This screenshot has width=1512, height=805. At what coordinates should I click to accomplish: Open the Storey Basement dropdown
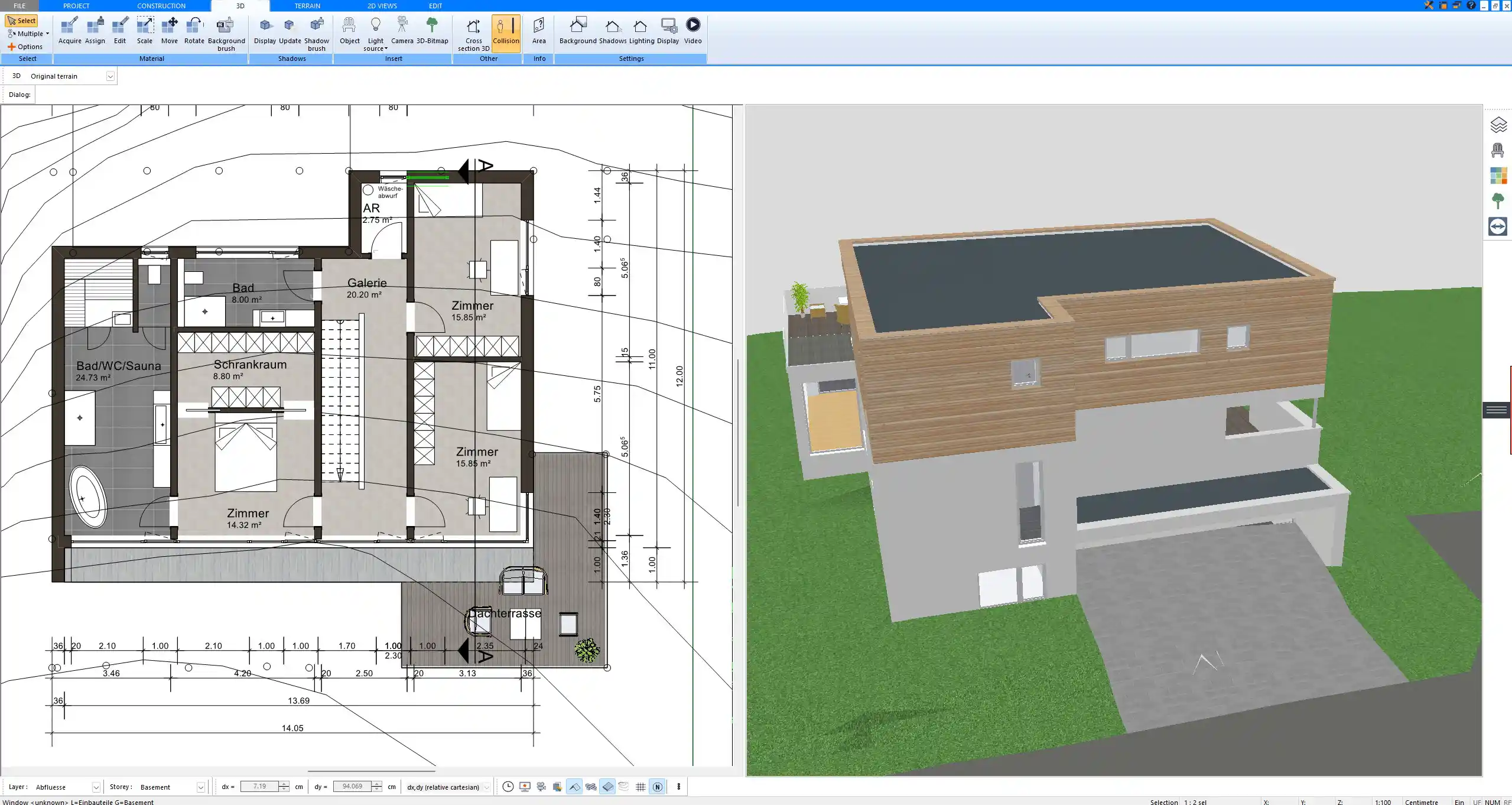click(x=200, y=787)
